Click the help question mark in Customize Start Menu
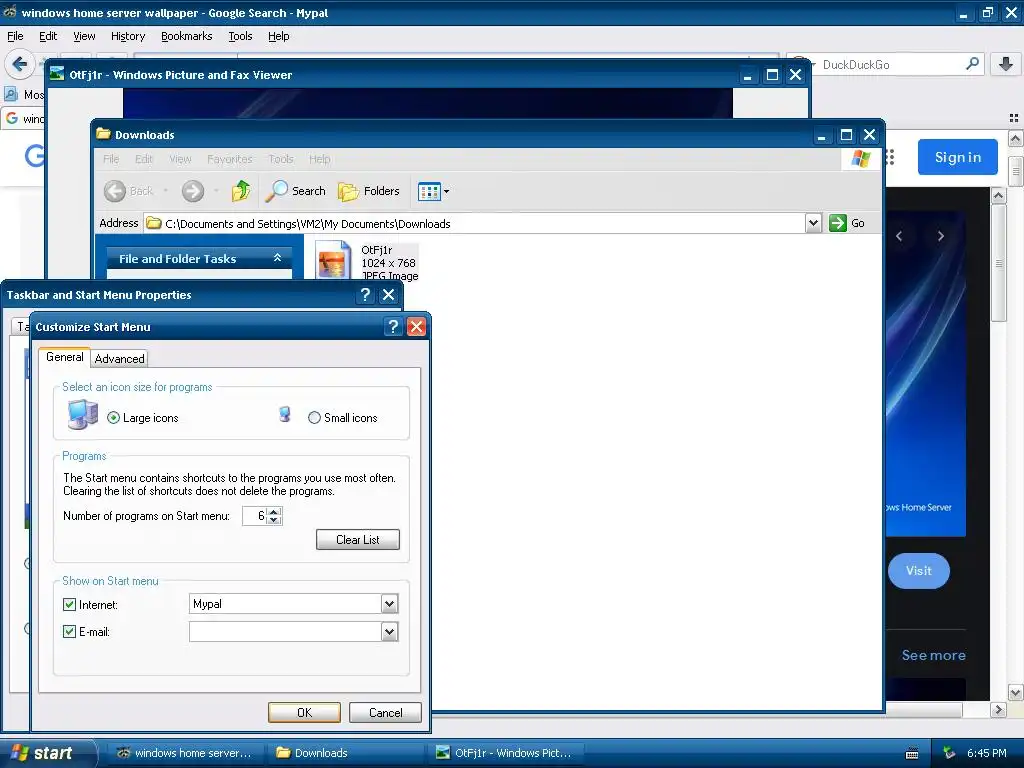Image resolution: width=1024 pixels, height=768 pixels. 392,327
